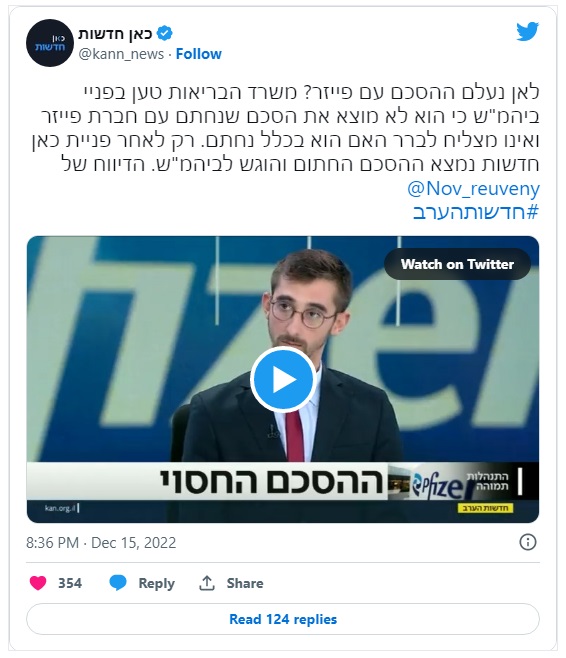Open the tweet info circle icon

pos(528,542)
